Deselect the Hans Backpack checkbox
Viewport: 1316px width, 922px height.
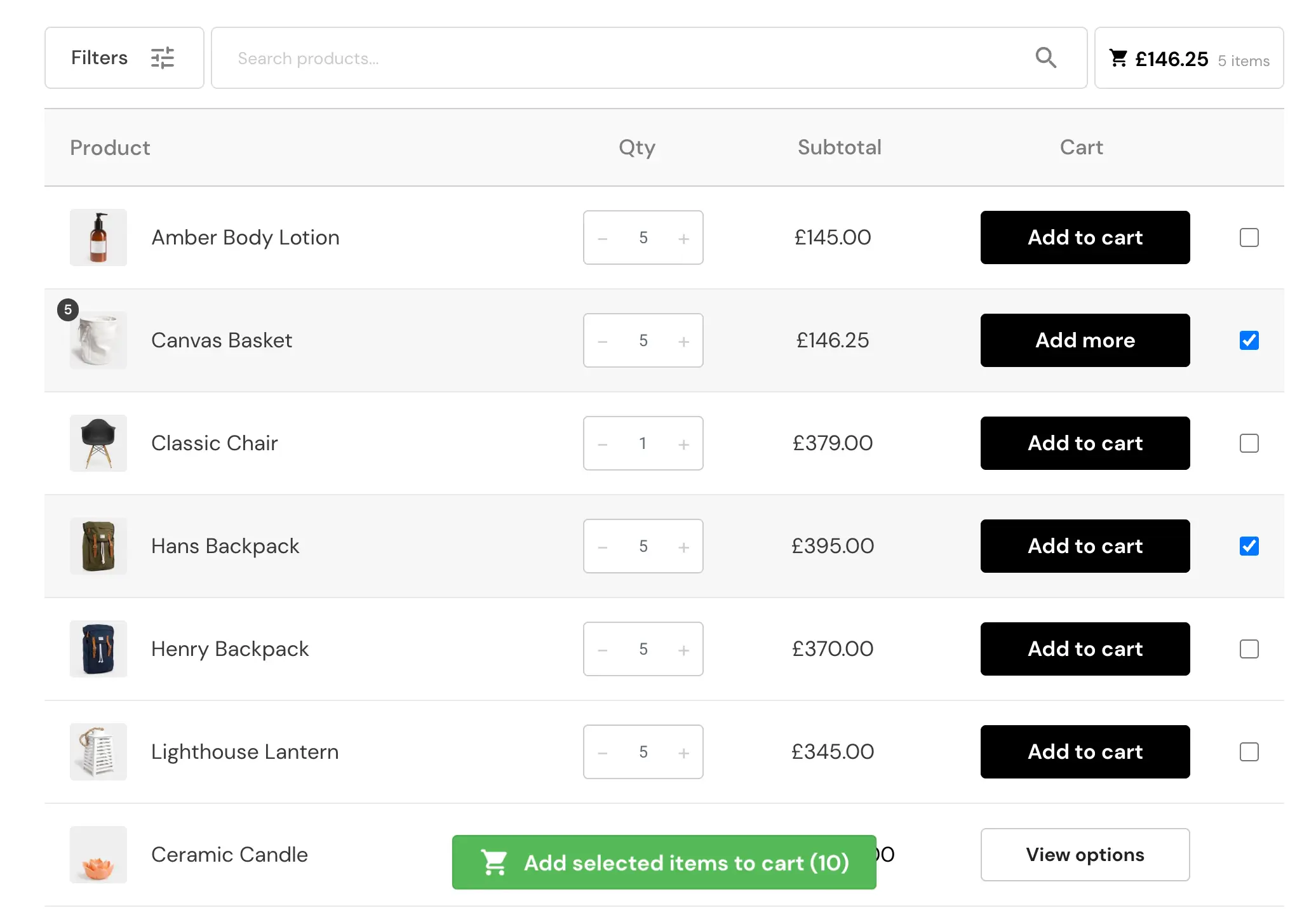(x=1249, y=546)
